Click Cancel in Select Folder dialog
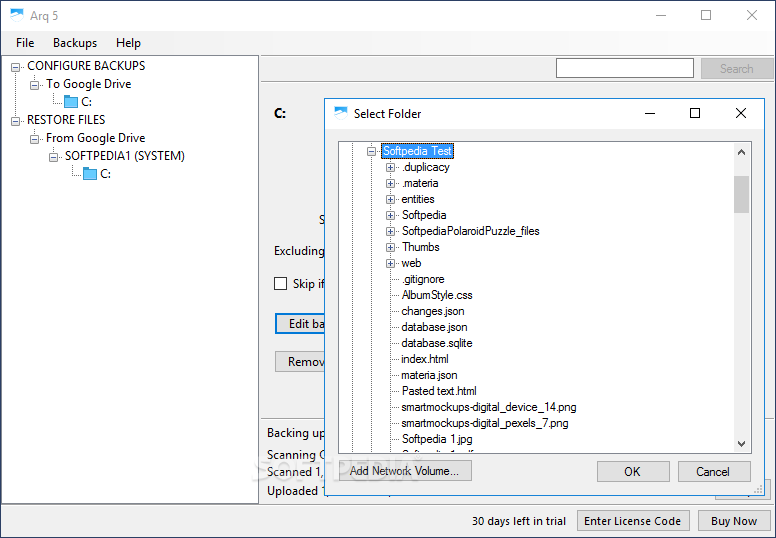 [714, 471]
